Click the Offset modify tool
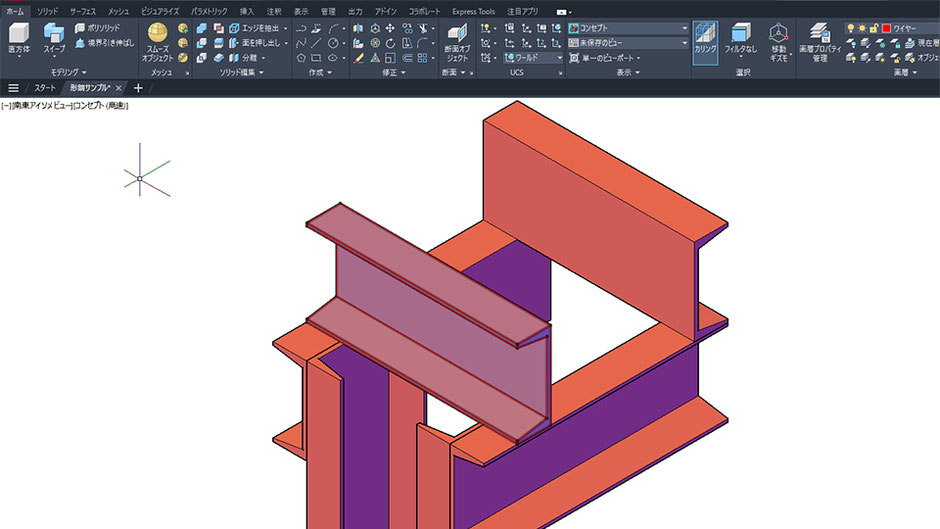This screenshot has height=529, width=940. [x=407, y=58]
